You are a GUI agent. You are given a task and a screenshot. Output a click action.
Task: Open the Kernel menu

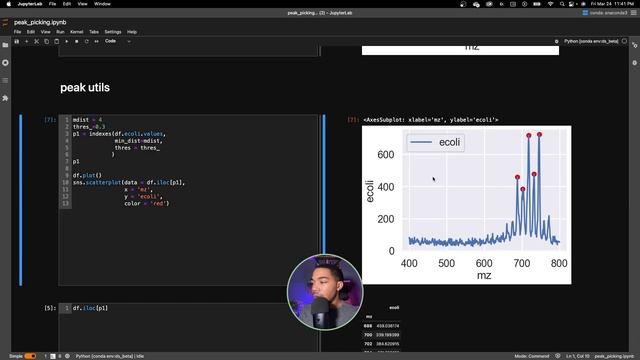point(77,32)
